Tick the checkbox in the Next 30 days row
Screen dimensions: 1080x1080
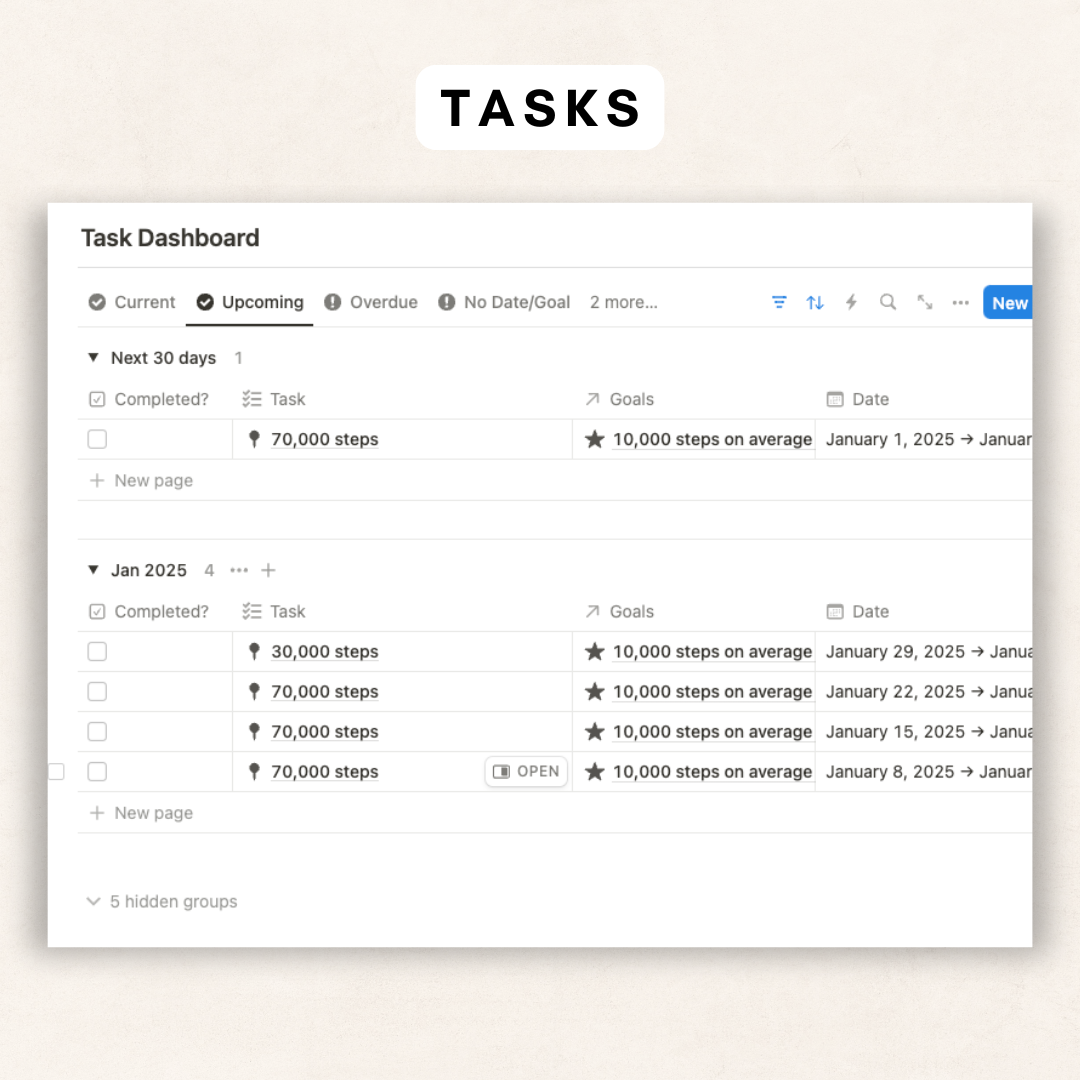97,440
